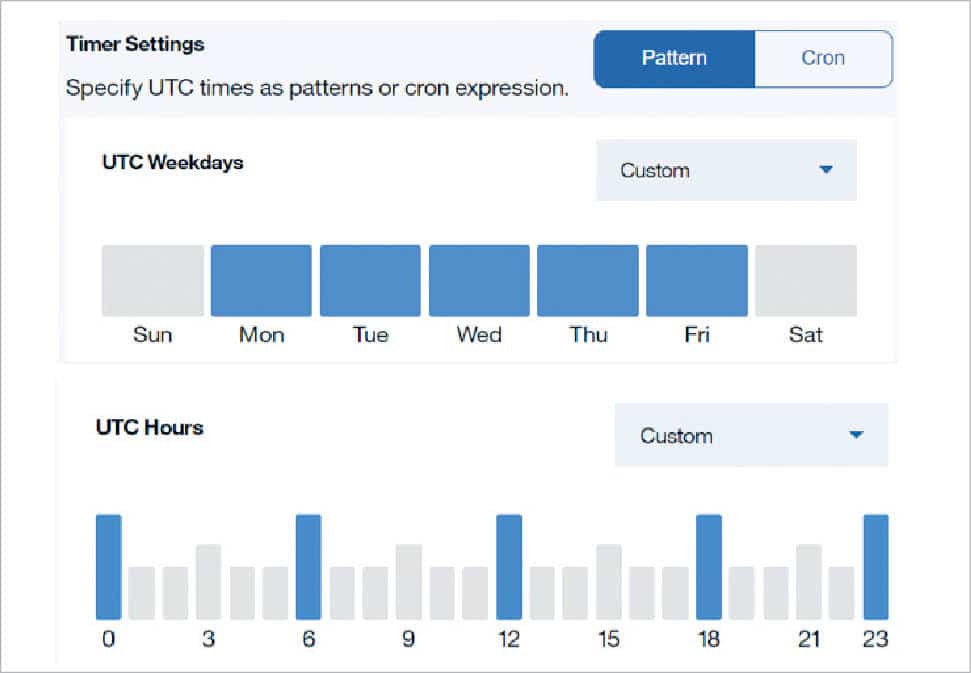Viewport: 971px width, 673px height.
Task: Select the hour 9 bar
Action: pos(408,582)
